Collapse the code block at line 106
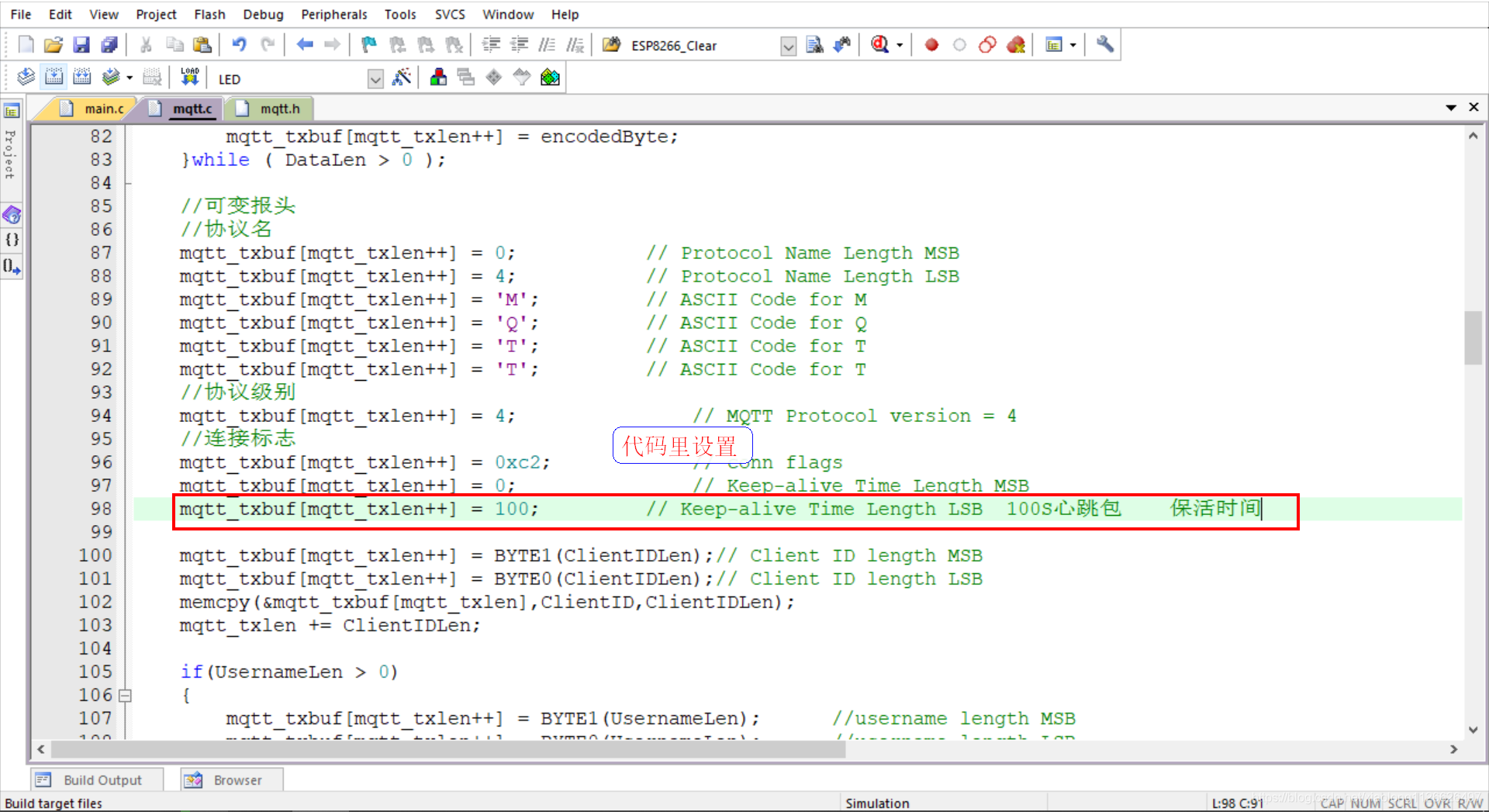1489x812 pixels. pyautogui.click(x=125, y=696)
